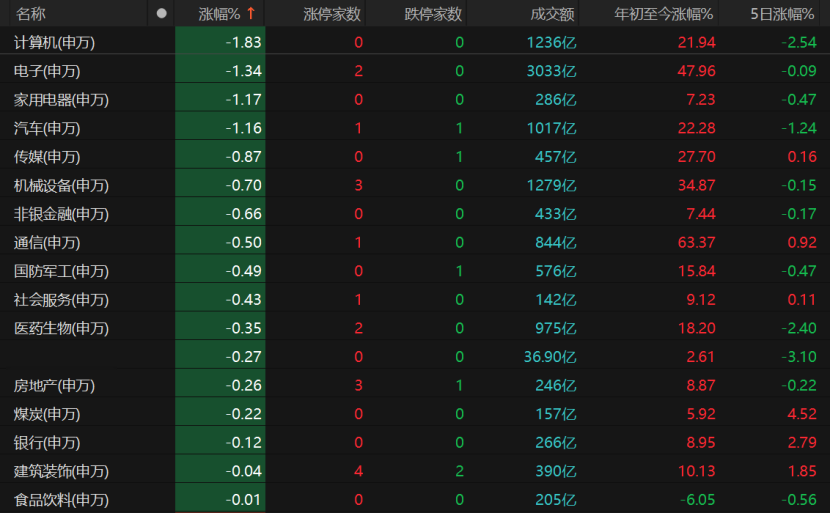Click turnover value 1279亿

point(551,185)
